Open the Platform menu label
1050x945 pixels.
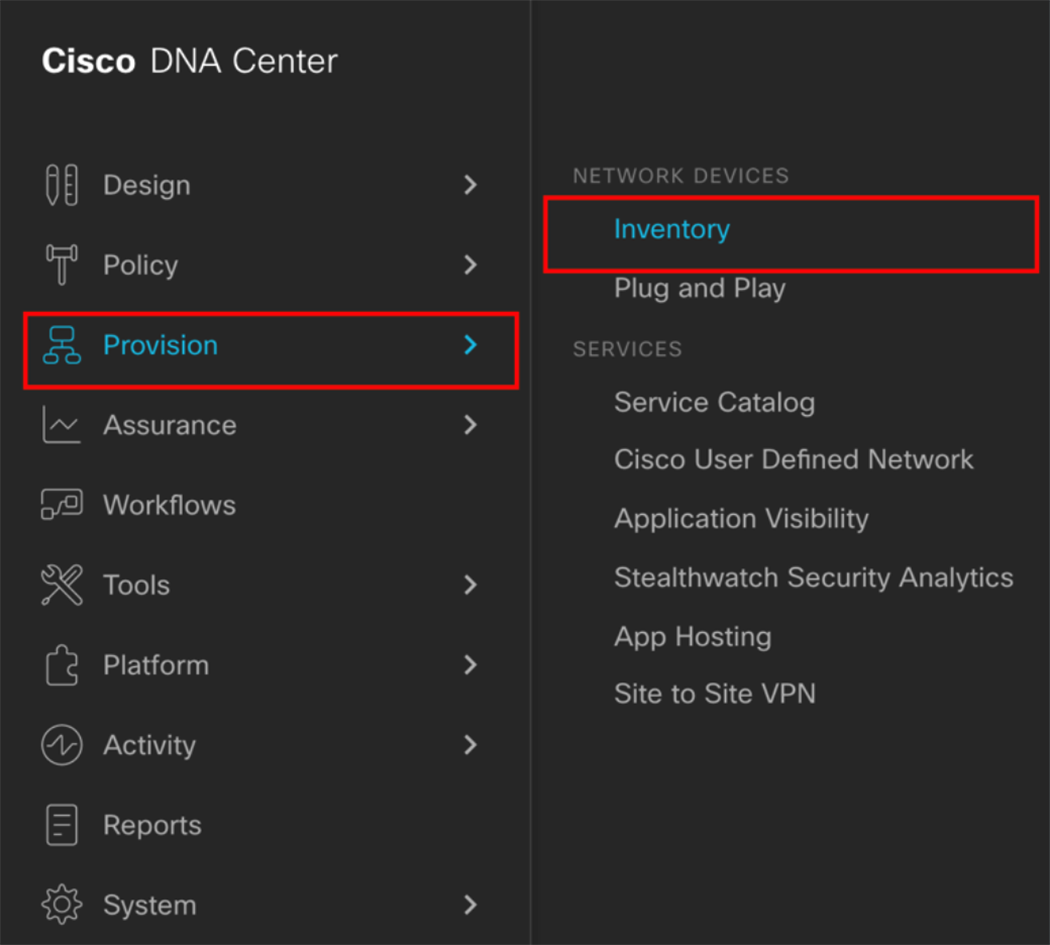(156, 665)
